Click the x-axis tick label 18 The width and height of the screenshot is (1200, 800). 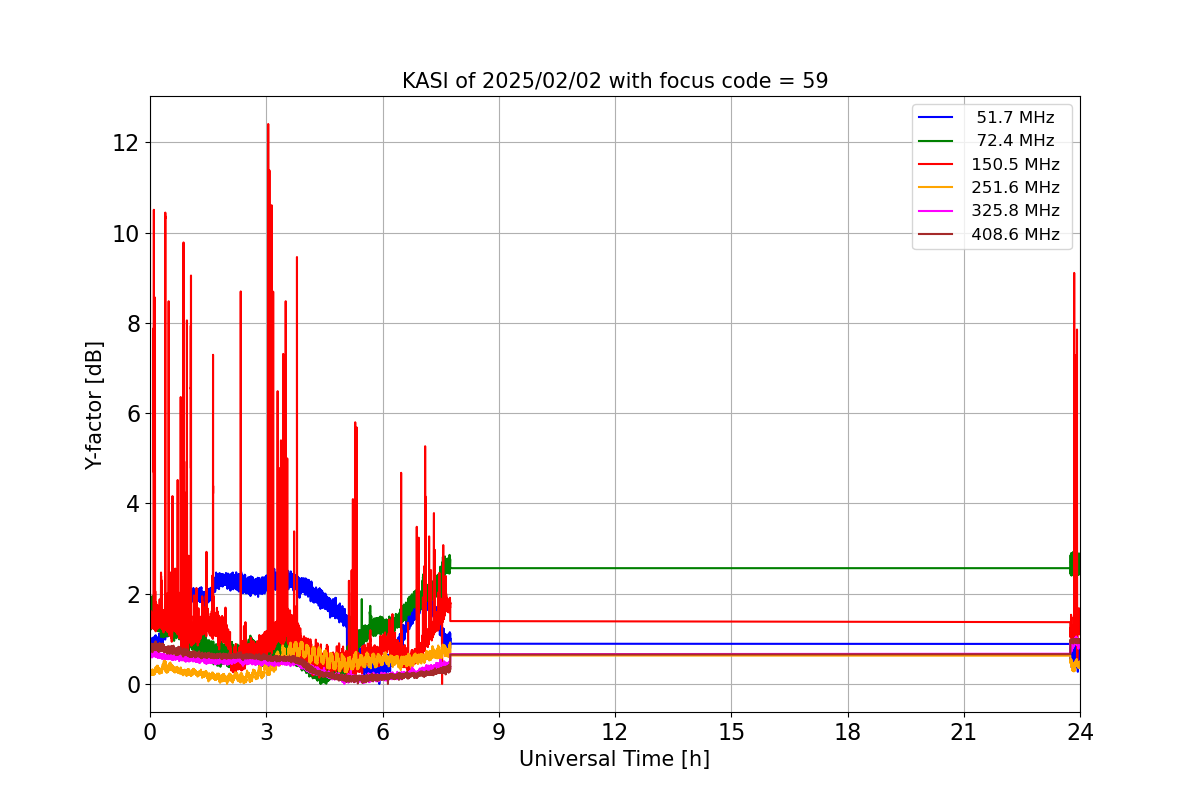click(848, 732)
